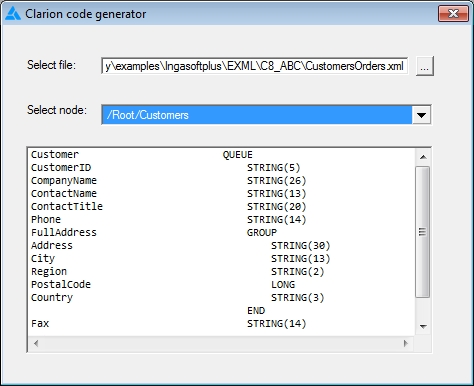Click the STRING(5) type
This screenshot has width=474, height=386.
pos(274,168)
